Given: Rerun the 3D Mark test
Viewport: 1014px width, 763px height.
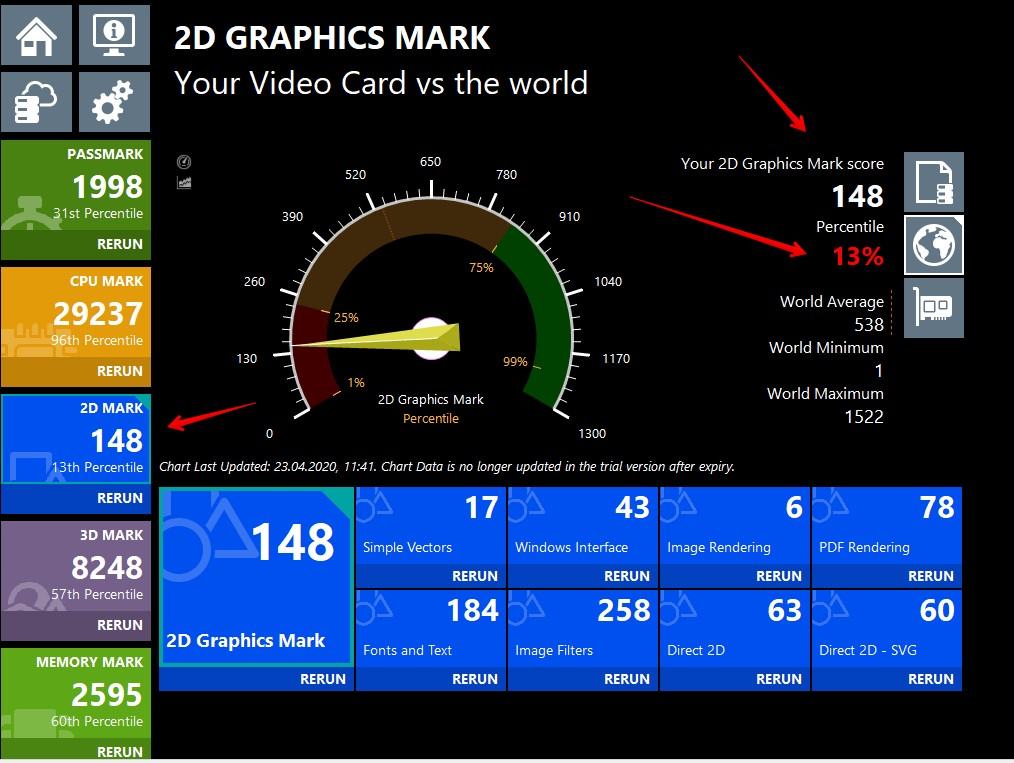Looking at the screenshot, I should tap(120, 625).
